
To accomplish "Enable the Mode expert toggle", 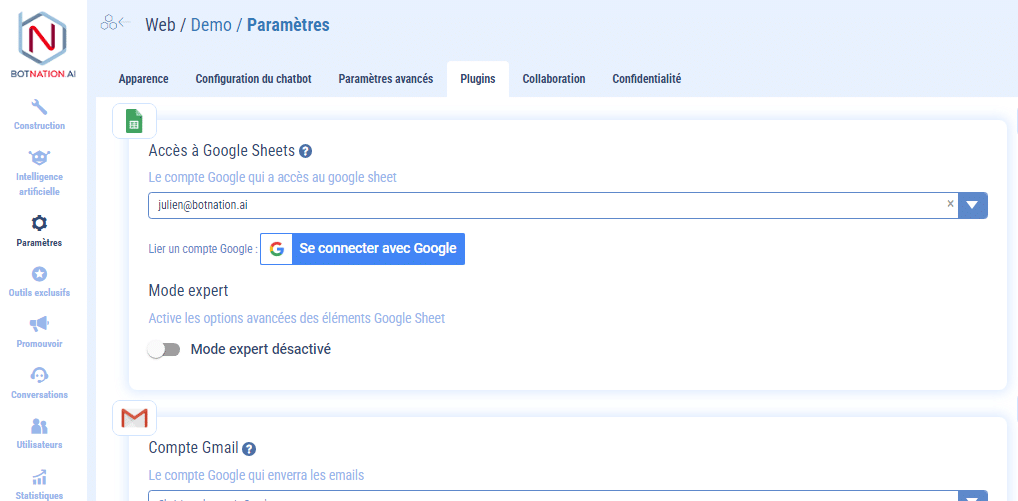I will 163,350.
